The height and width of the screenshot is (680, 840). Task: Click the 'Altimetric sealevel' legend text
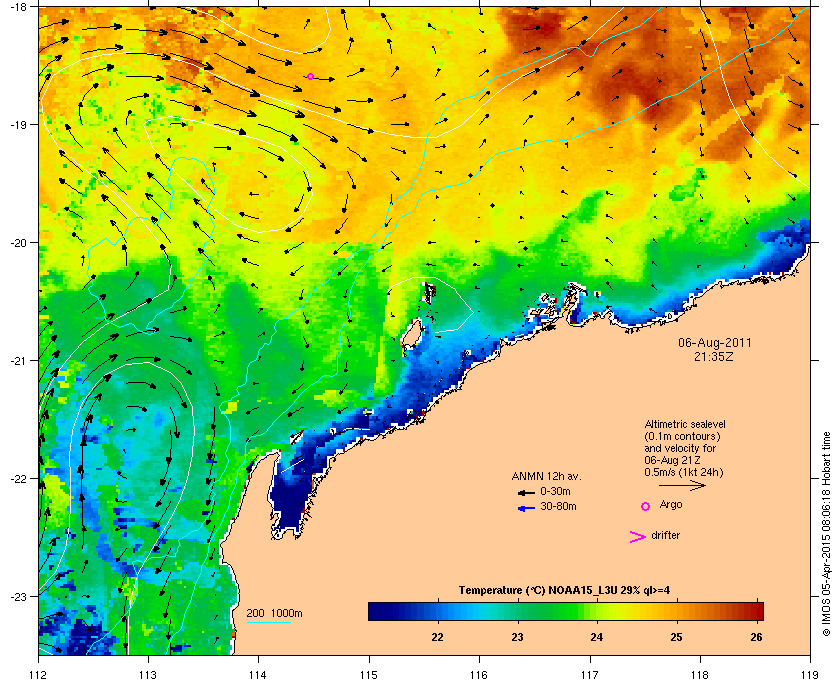click(x=685, y=424)
